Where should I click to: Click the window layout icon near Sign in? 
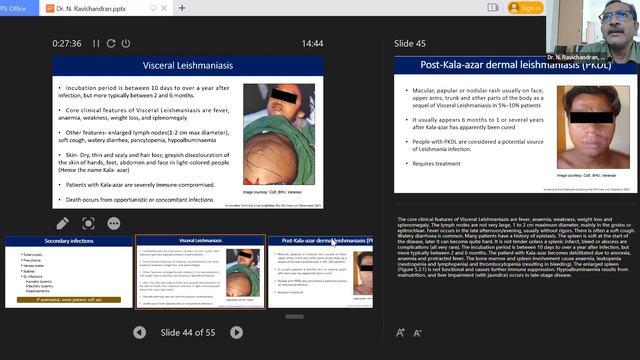(x=493, y=8)
